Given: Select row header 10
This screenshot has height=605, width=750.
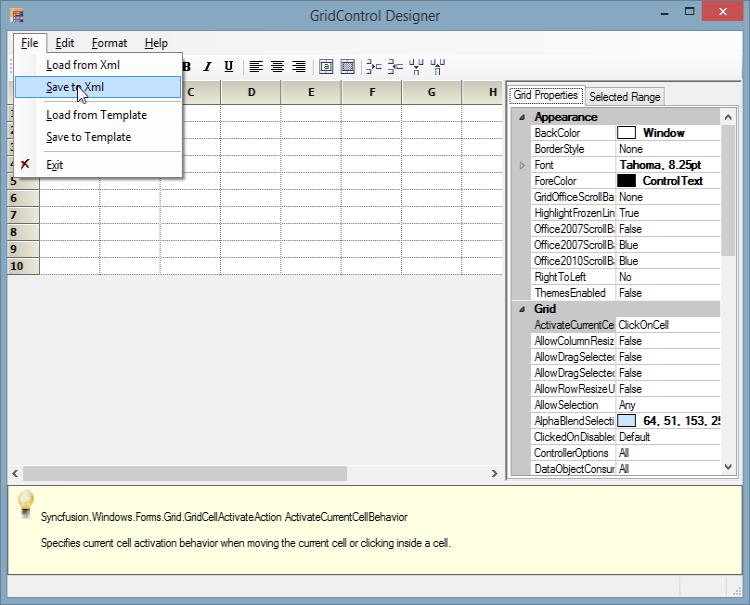Looking at the screenshot, I should click(x=23, y=266).
